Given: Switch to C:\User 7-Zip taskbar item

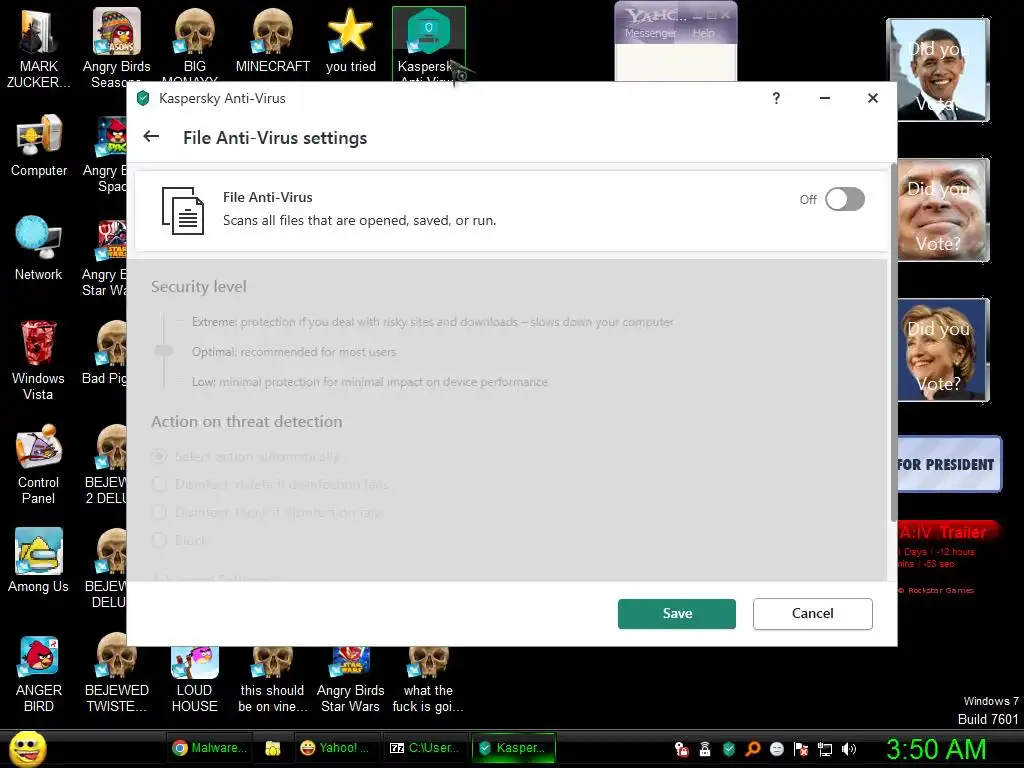Looking at the screenshot, I should 424,748.
